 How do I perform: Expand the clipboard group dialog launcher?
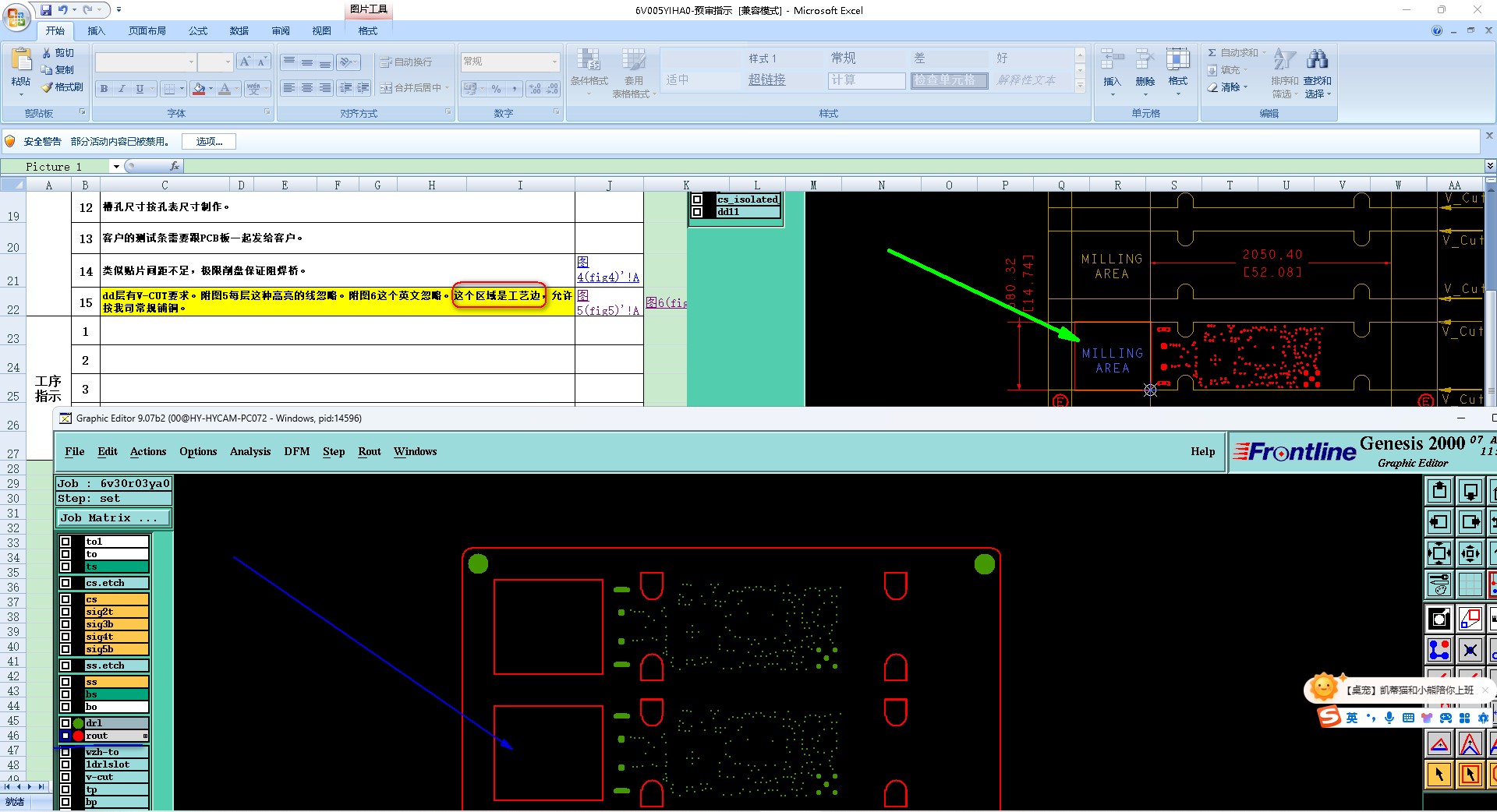coord(82,112)
